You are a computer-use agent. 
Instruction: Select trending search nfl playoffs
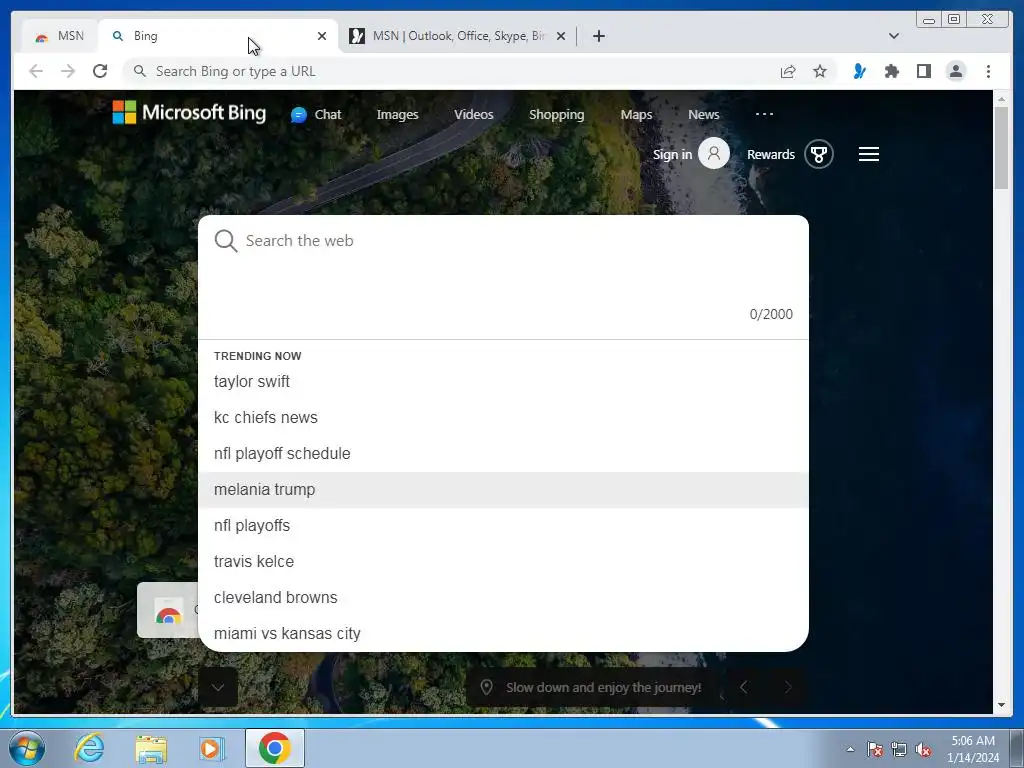click(x=503, y=525)
